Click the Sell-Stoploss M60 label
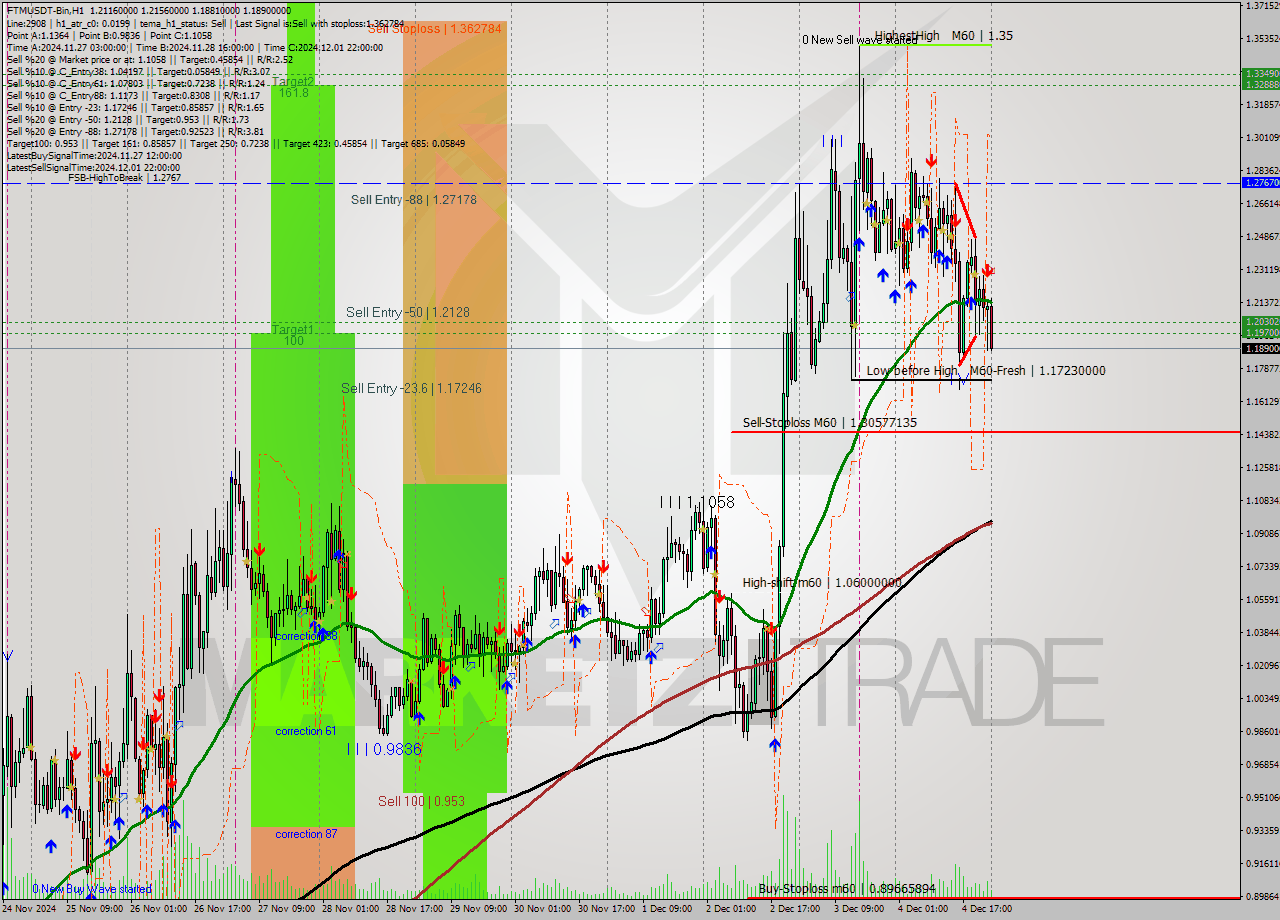 (x=829, y=423)
